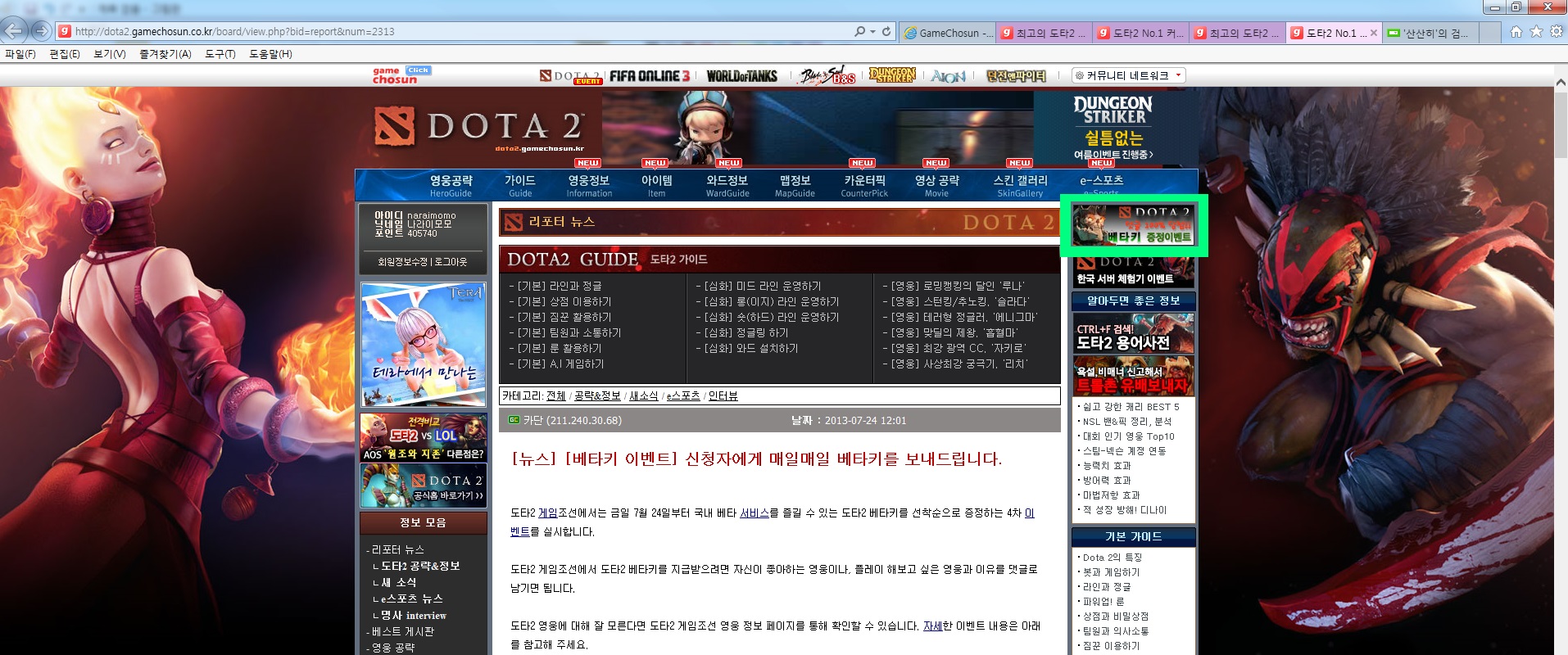Click the browser Forward arrow button
This screenshot has height=655, width=1568.
[41, 31]
